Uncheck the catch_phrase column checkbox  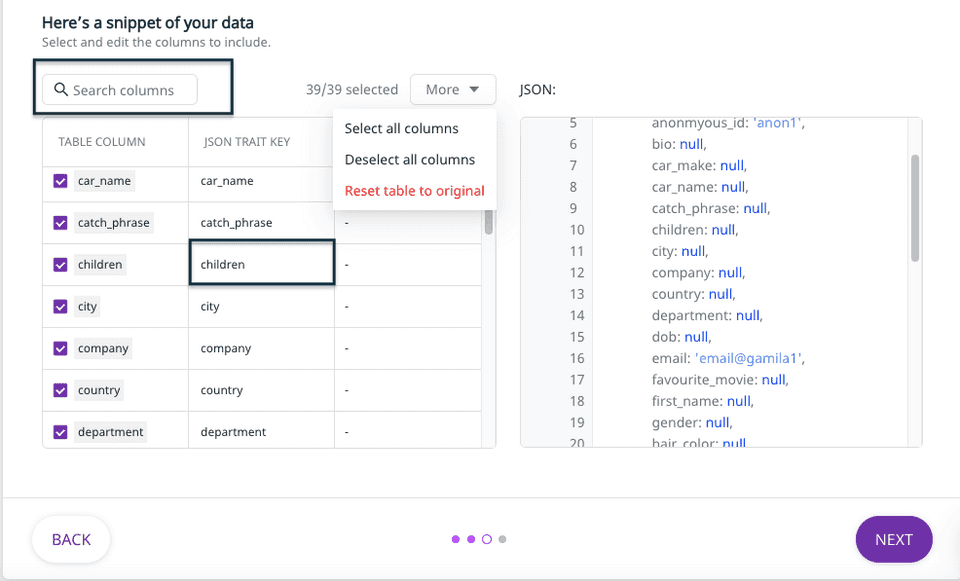coord(60,223)
